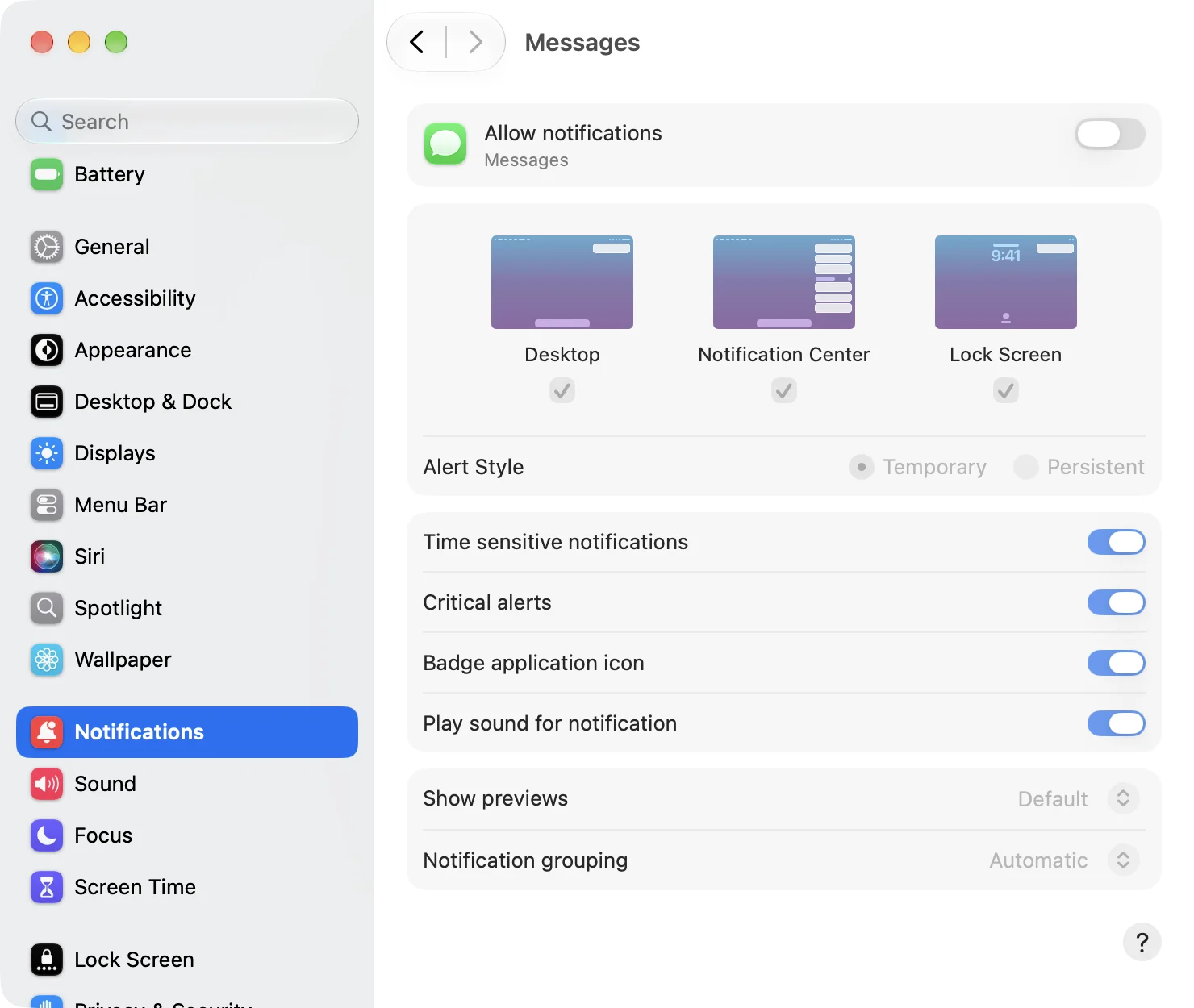Viewport: 1194px width, 1008px height.
Task: Select the Lock Screen preview thumbnail
Action: tap(1006, 282)
